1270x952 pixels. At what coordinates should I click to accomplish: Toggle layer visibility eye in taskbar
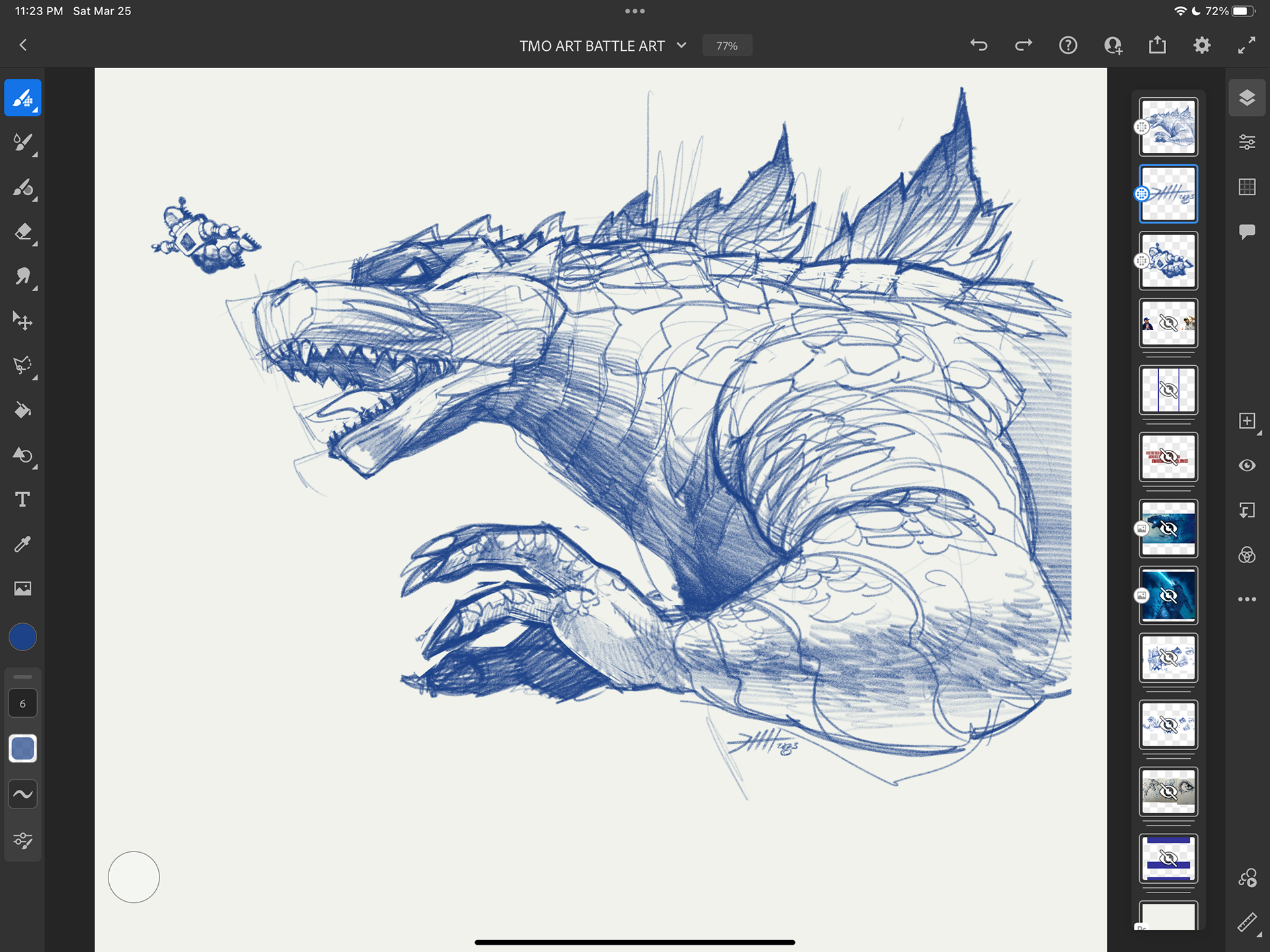pyautogui.click(x=1247, y=466)
